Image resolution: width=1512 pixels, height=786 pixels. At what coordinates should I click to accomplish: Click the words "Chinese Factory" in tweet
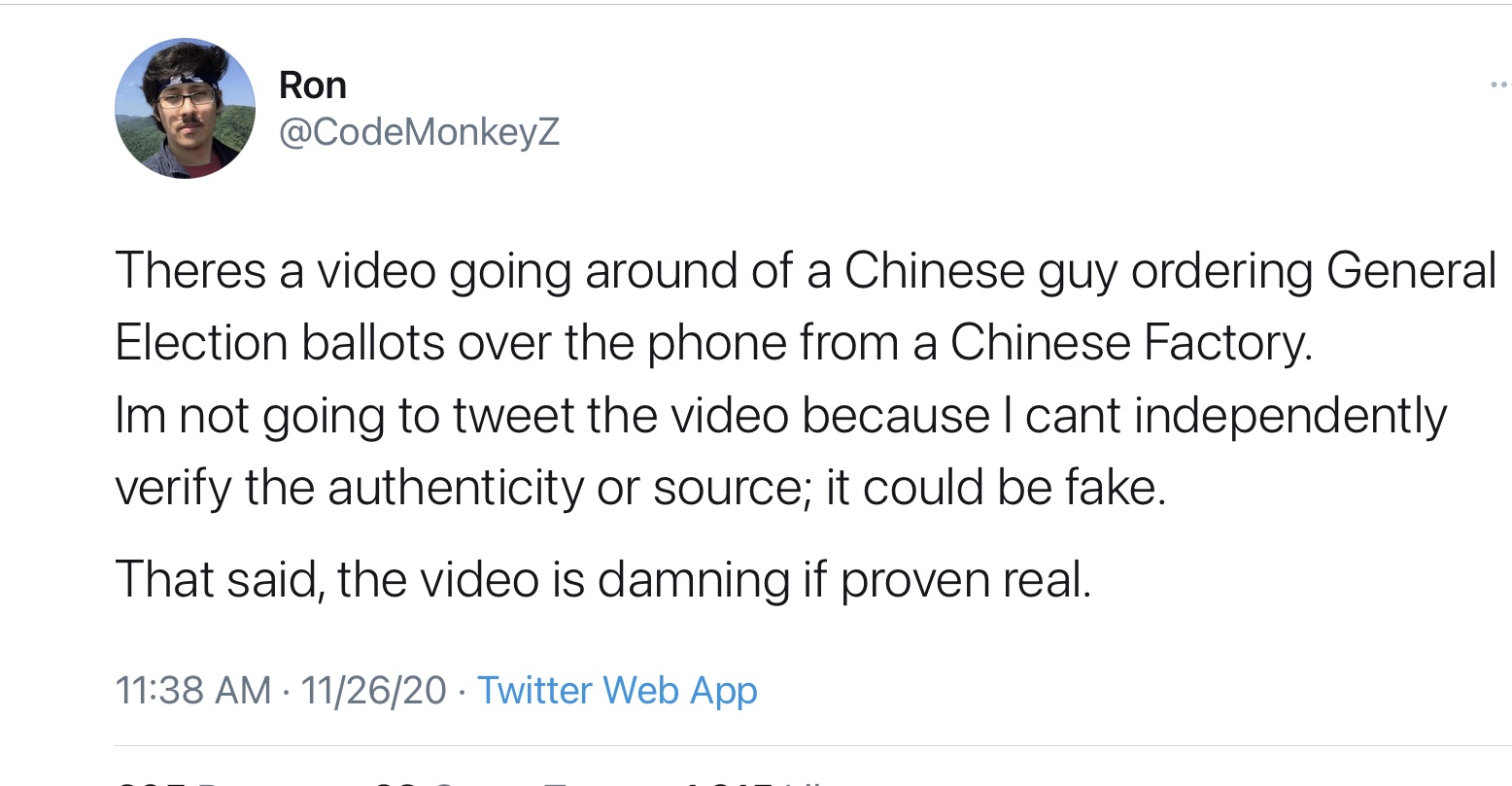(1131, 343)
